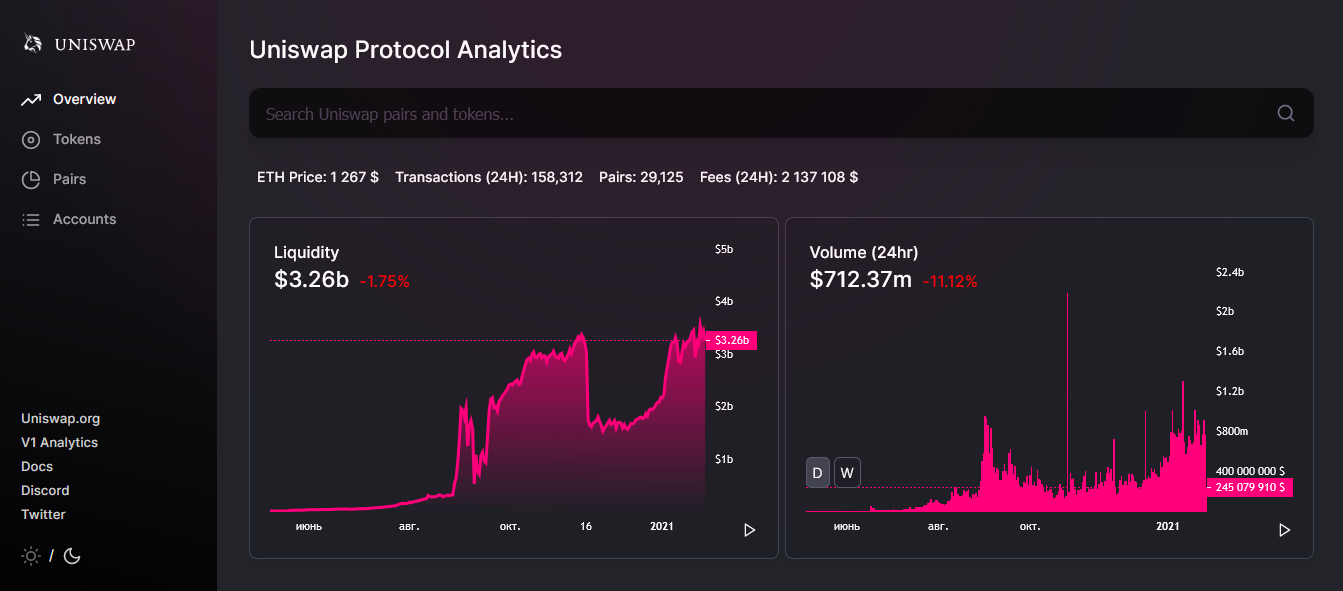Open the Accounts page
1343x591 pixels.
click(x=84, y=219)
